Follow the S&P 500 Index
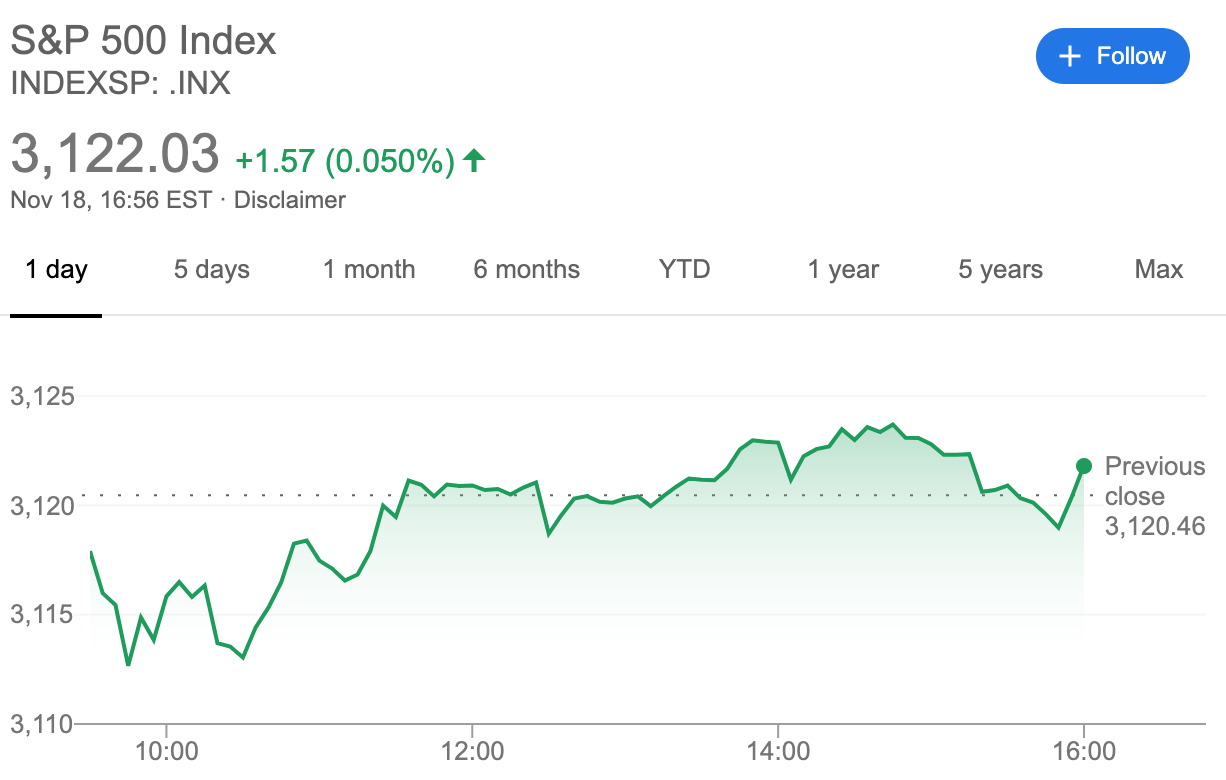 [1113, 56]
